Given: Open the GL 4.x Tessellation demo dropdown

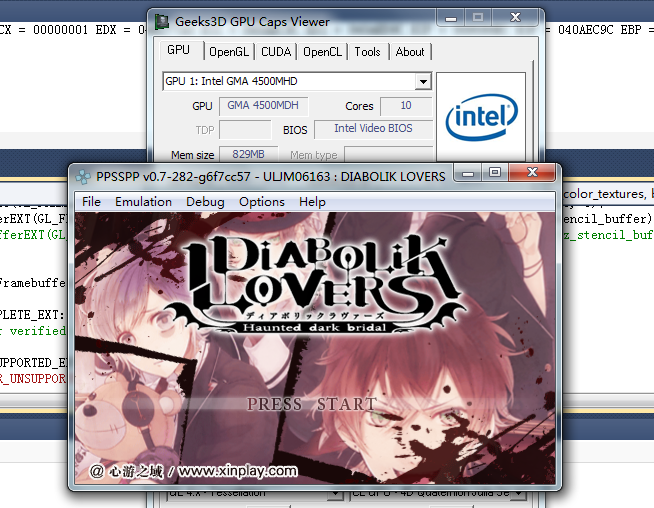Looking at the screenshot, I should (335, 493).
